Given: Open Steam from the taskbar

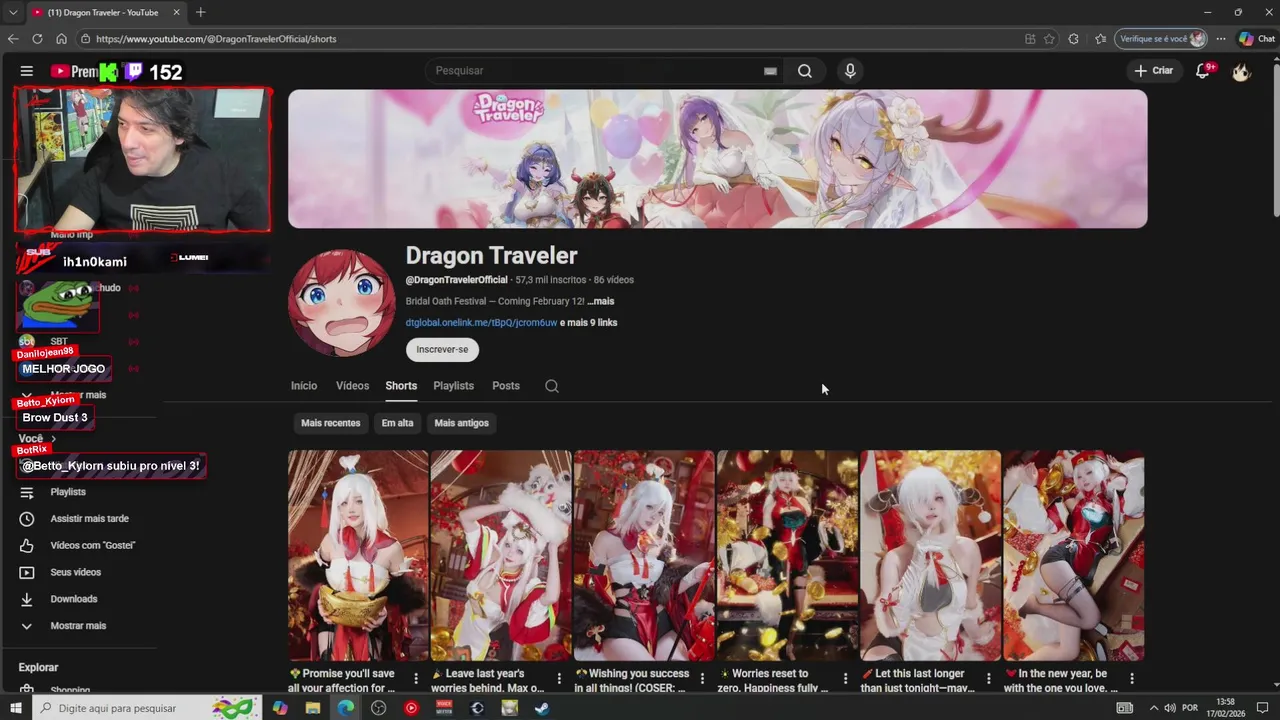Looking at the screenshot, I should (x=541, y=708).
